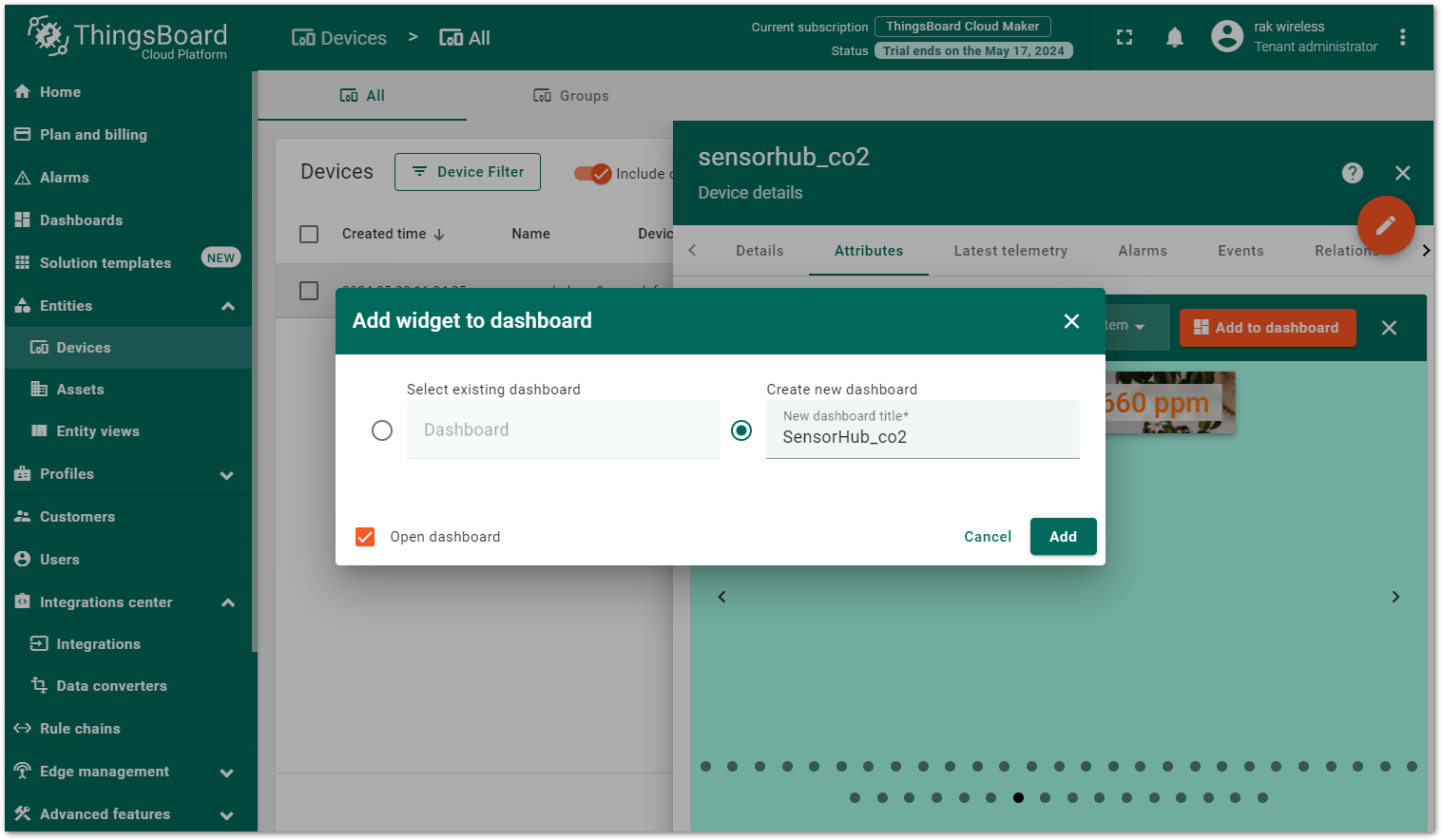
Task: Expand the Edge management section
Action: coord(227,773)
